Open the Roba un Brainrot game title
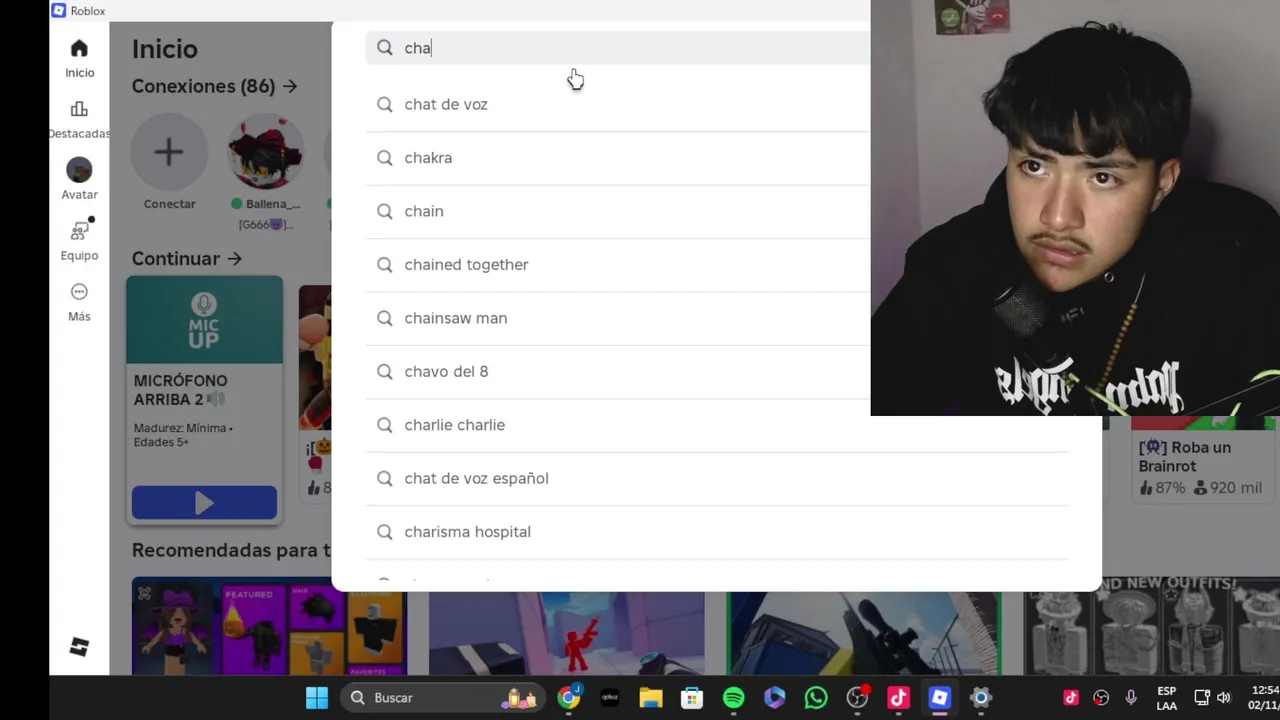Screen dimensions: 1280x720 (1185, 457)
